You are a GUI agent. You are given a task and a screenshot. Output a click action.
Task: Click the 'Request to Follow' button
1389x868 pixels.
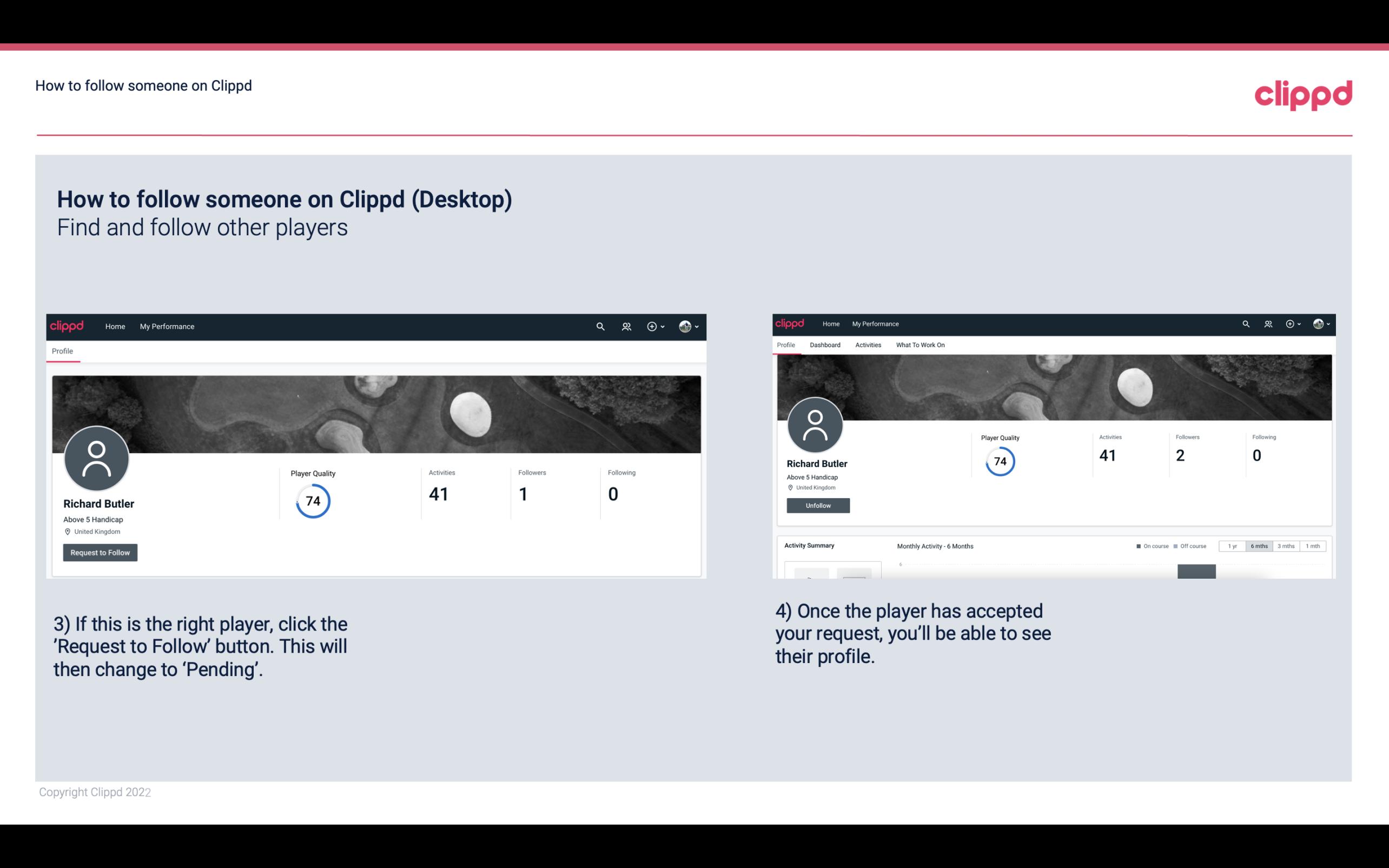tap(100, 552)
